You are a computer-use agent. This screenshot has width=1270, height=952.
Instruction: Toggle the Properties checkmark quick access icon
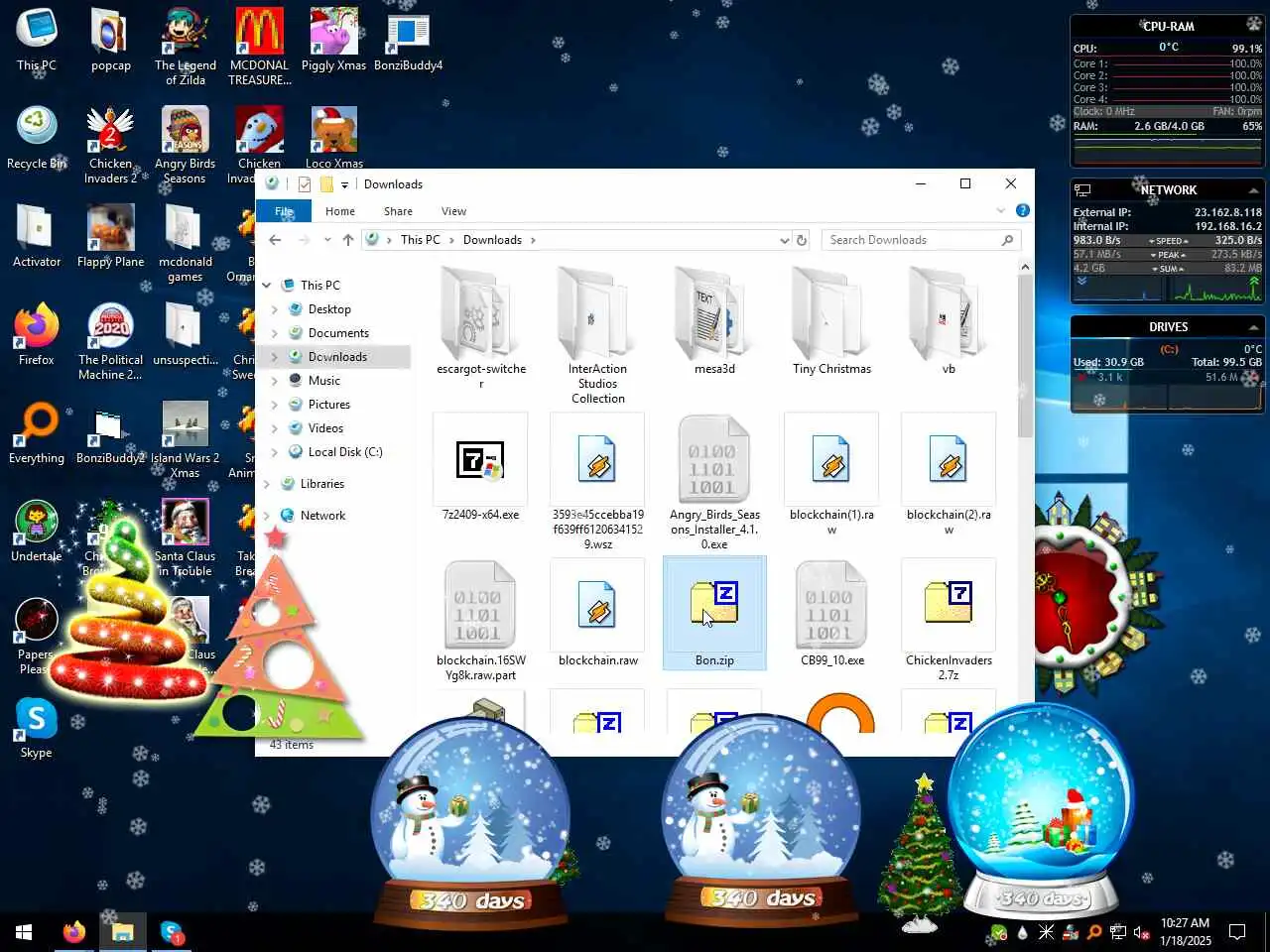[305, 184]
